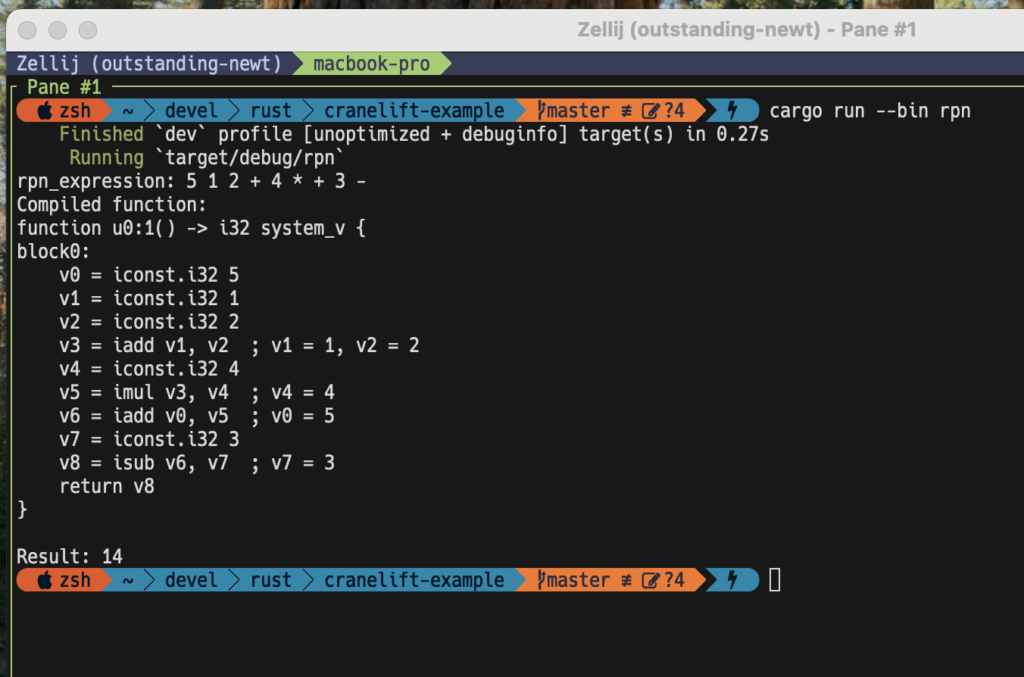Click the lightning bolt icon in the top prompt

point(732,110)
